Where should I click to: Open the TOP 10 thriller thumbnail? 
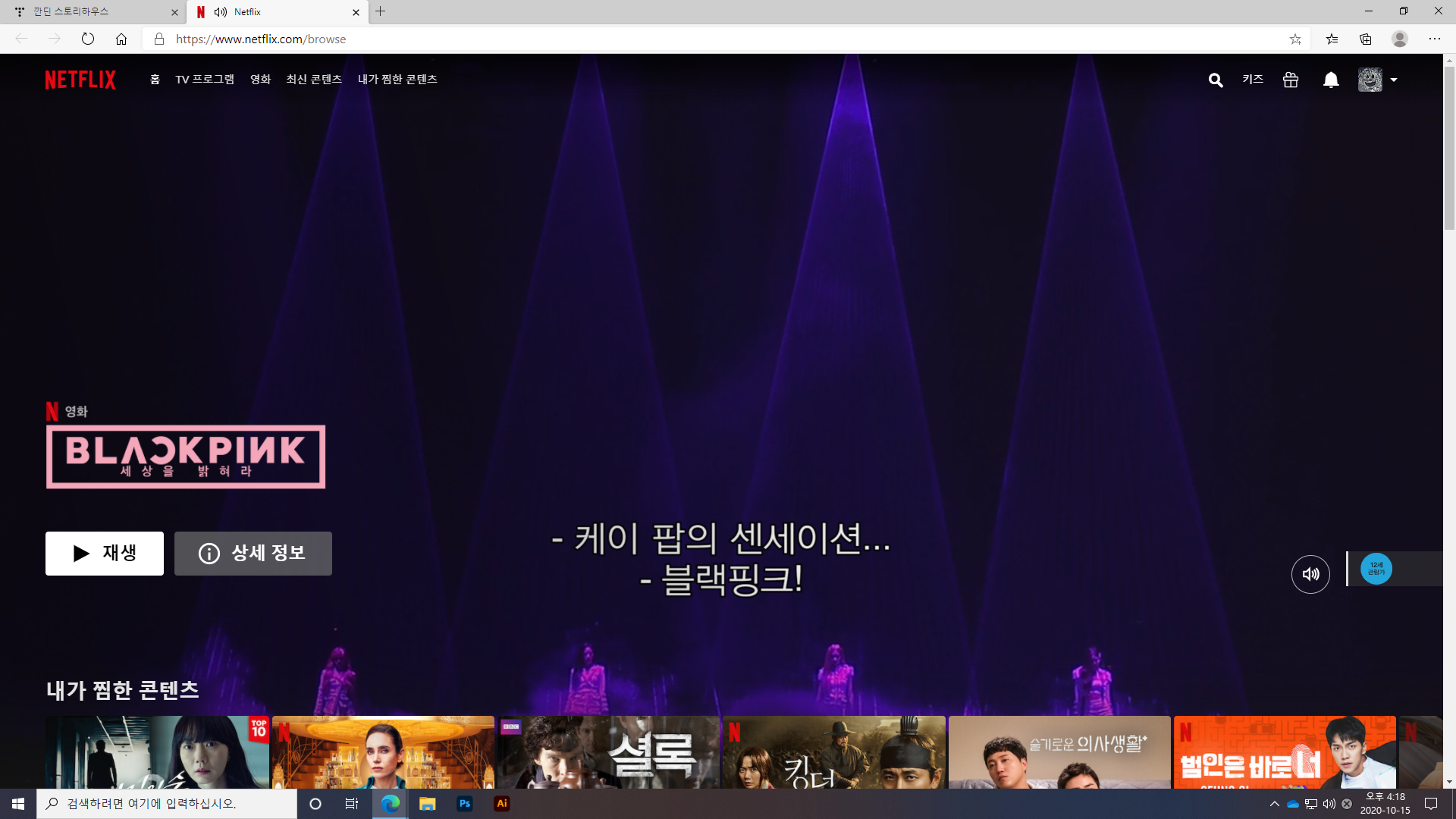click(157, 752)
